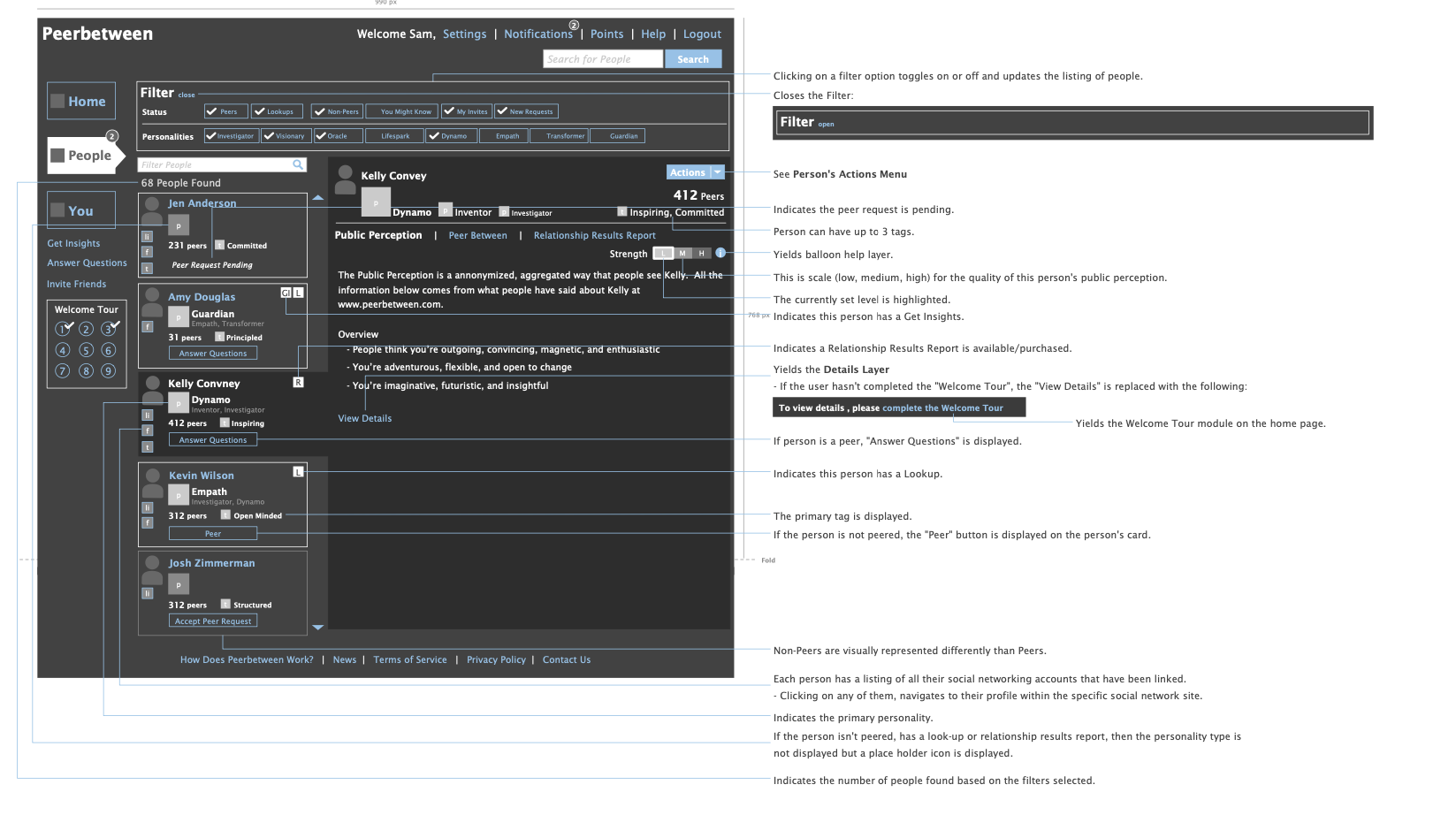Select the Public Perception tab
Screen dimensions: 1456x838
[x=378, y=235]
